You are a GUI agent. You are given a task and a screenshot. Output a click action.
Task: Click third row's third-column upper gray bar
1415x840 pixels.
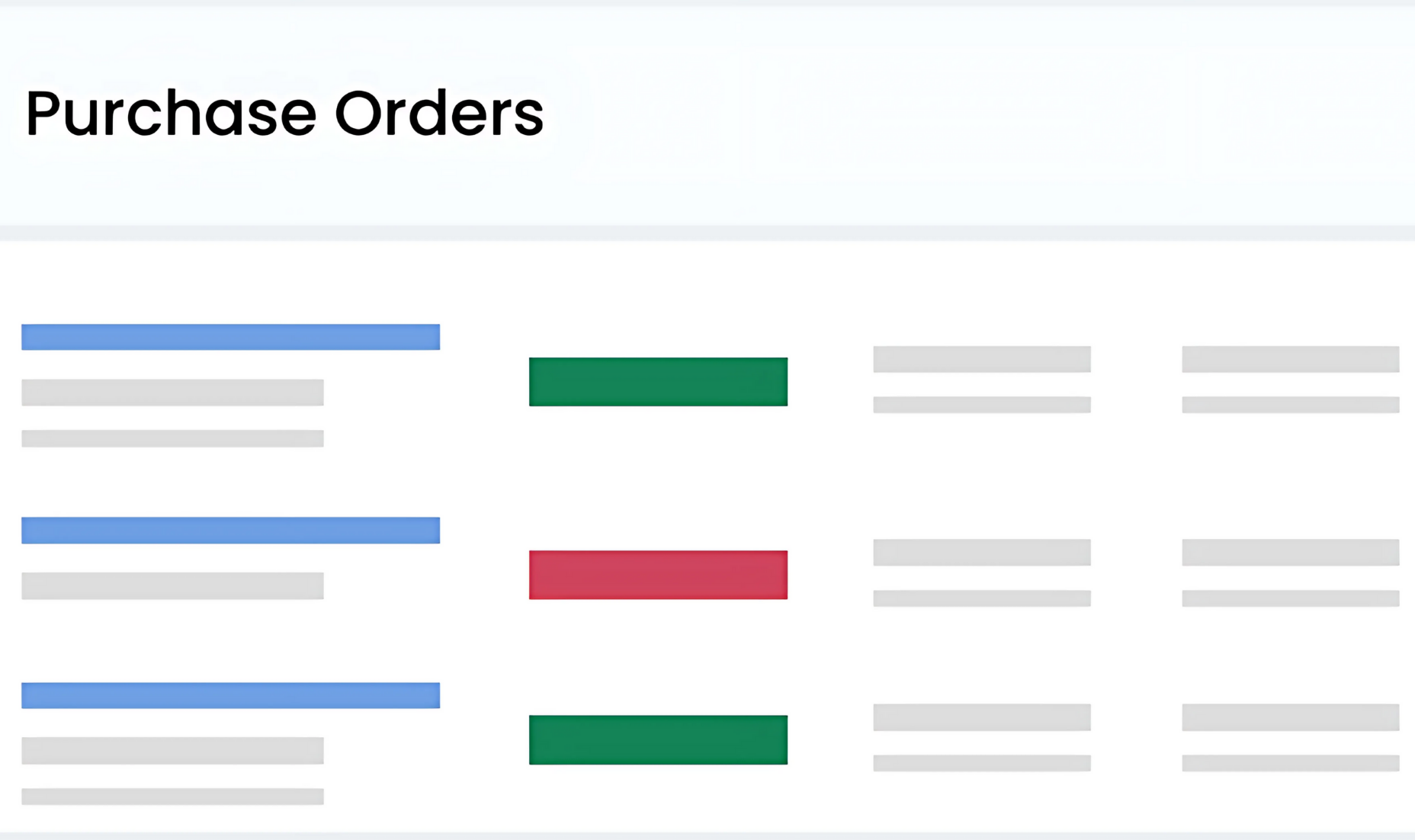(982, 717)
